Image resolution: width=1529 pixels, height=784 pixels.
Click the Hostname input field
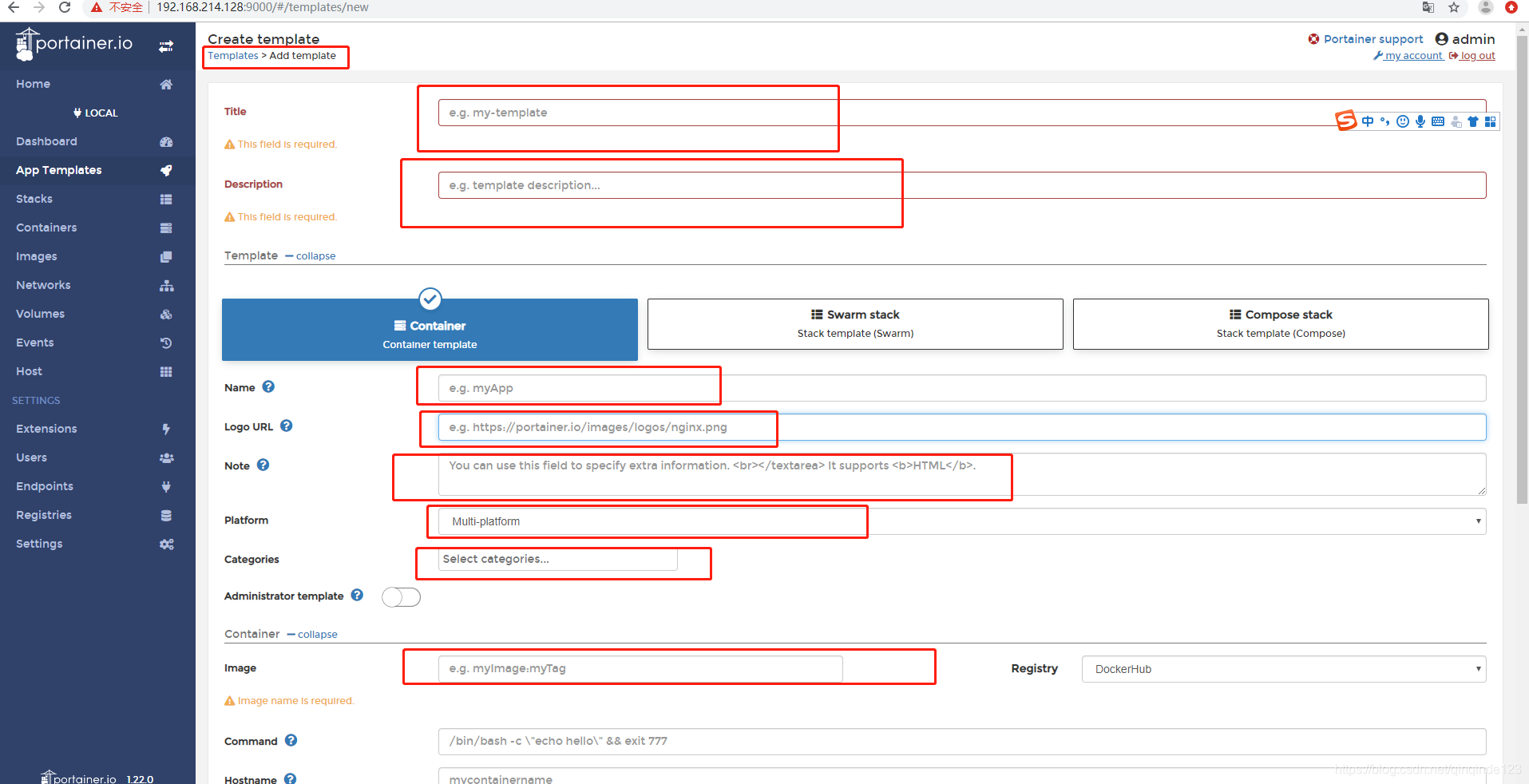click(962, 776)
